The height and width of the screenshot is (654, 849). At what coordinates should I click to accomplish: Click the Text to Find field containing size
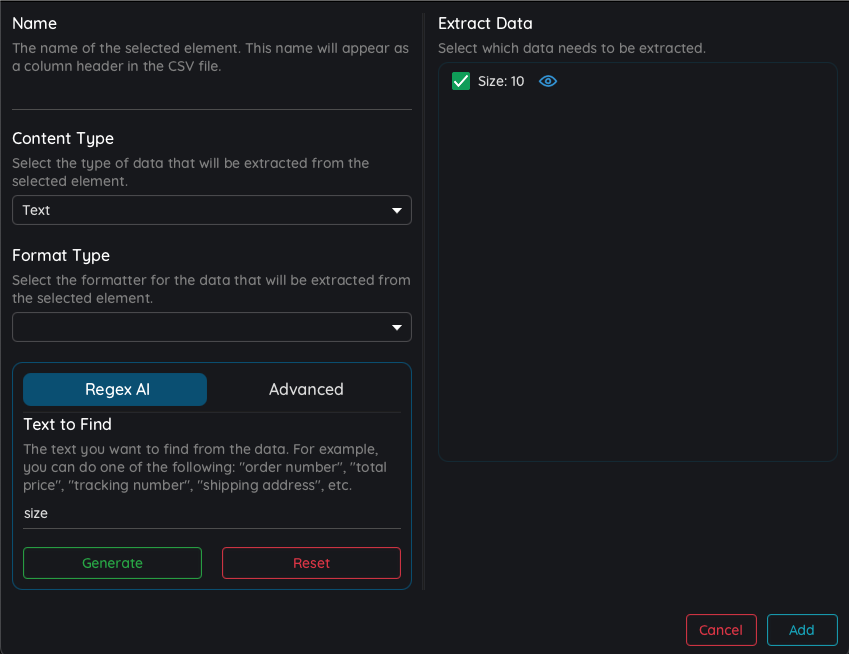212,513
